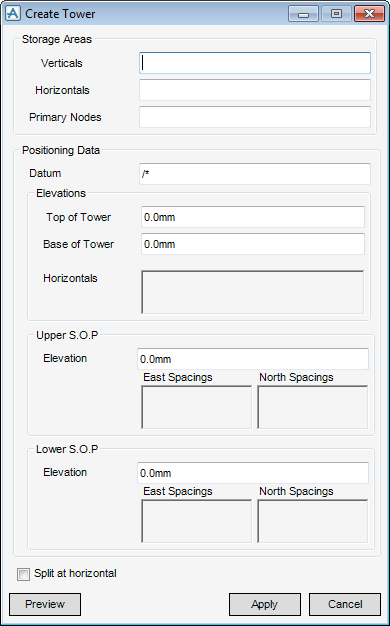Click the Top of Tower label
The height and width of the screenshot is (626, 390).
(78, 217)
